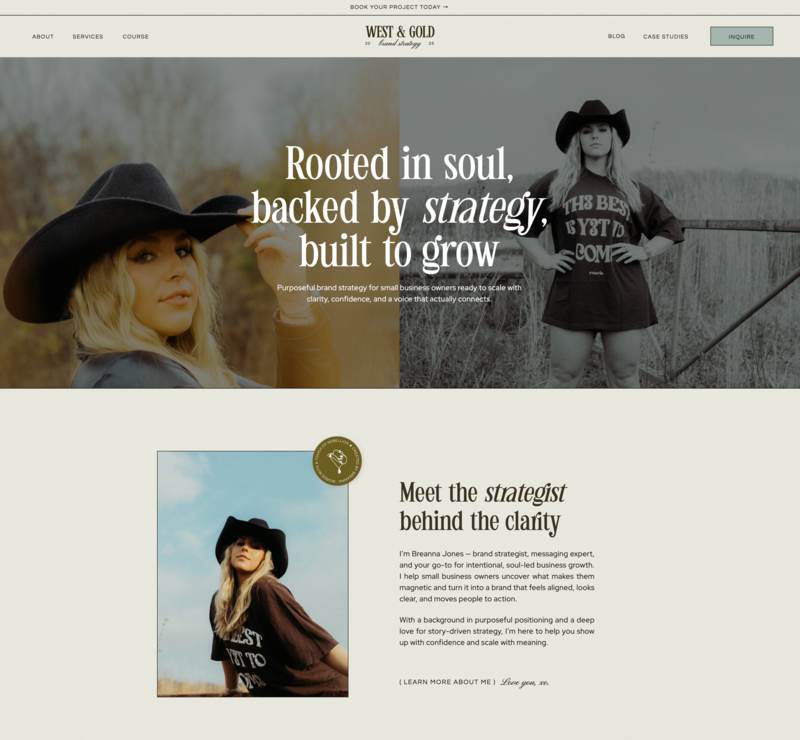Open the West & Gold logo home link
The height and width of the screenshot is (740, 800).
pyautogui.click(x=400, y=36)
